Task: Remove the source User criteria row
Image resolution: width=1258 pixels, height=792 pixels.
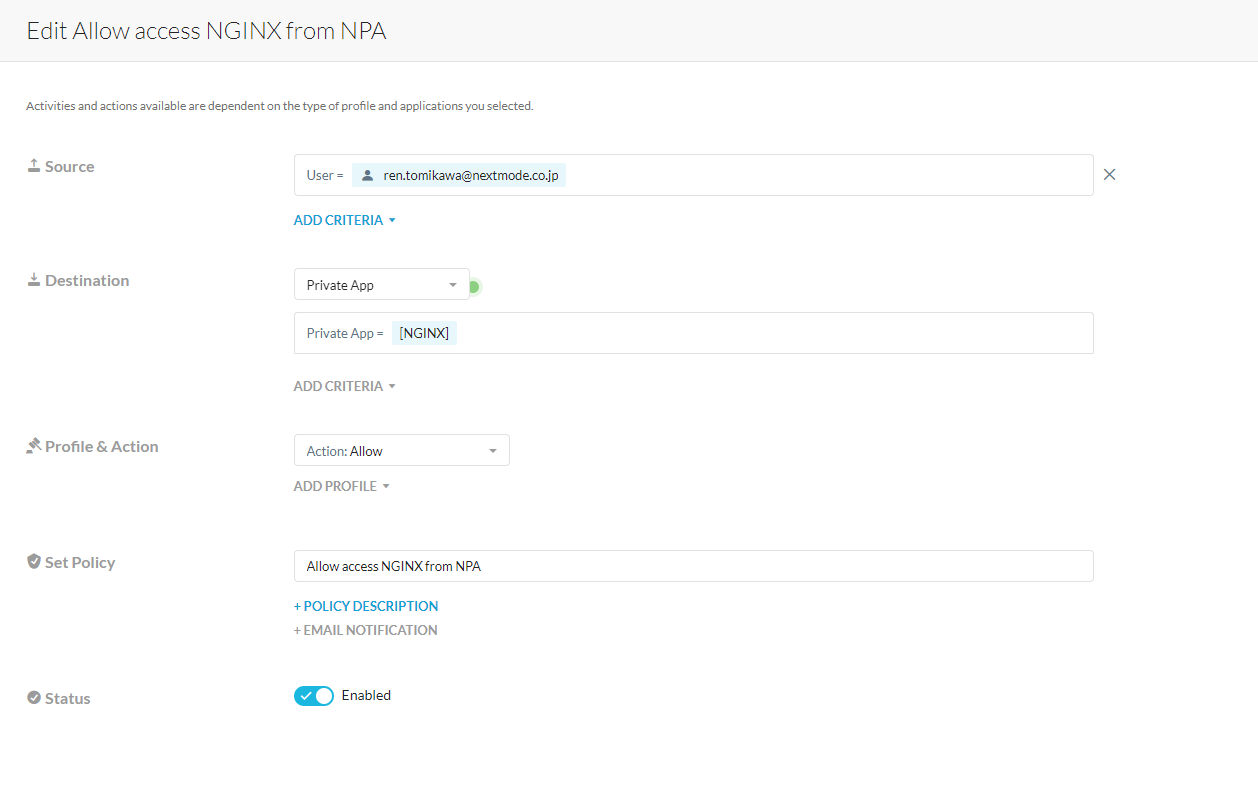Action: coord(1109,175)
